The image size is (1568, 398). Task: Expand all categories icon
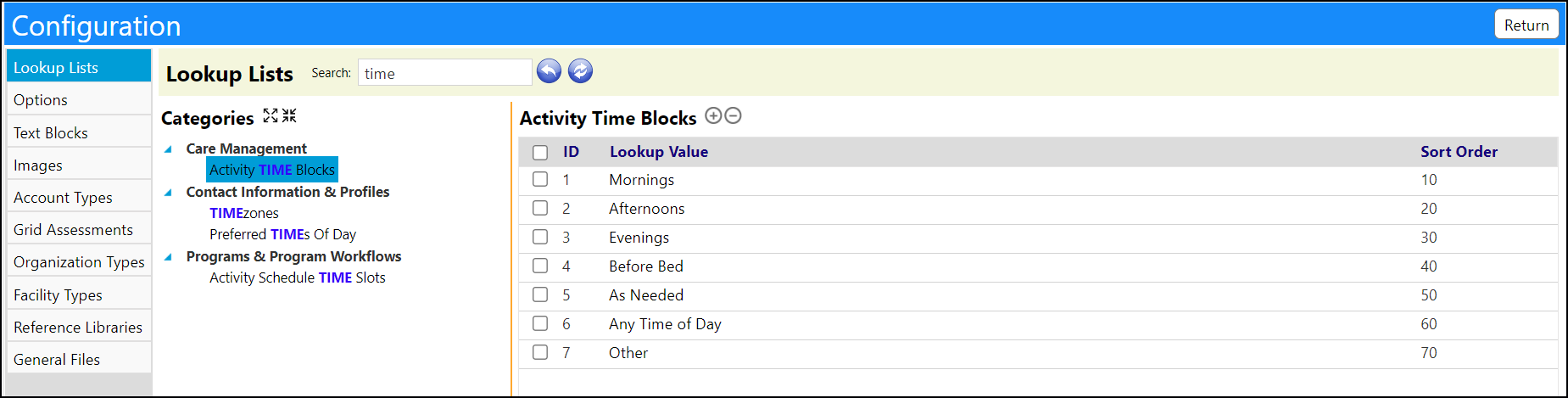click(271, 115)
